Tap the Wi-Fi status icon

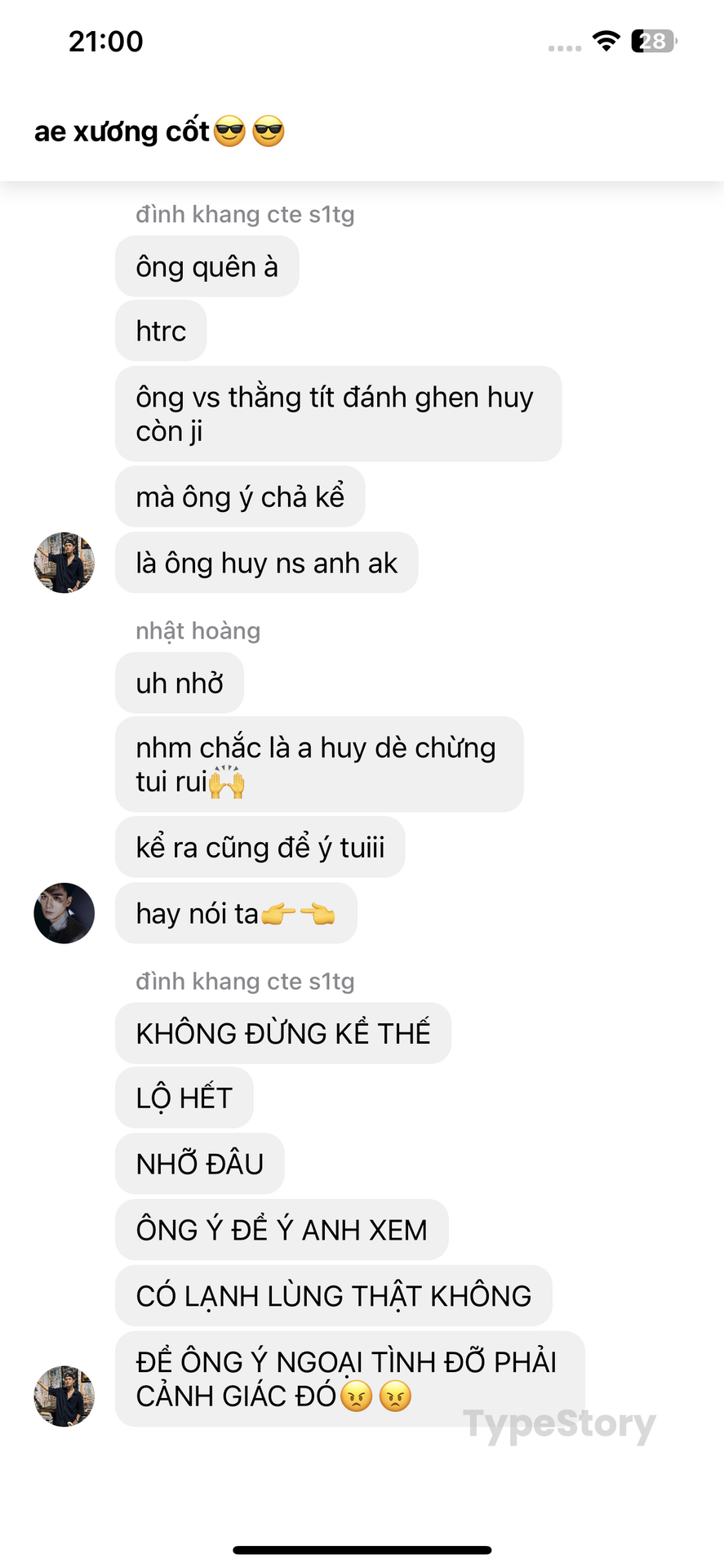click(x=606, y=41)
